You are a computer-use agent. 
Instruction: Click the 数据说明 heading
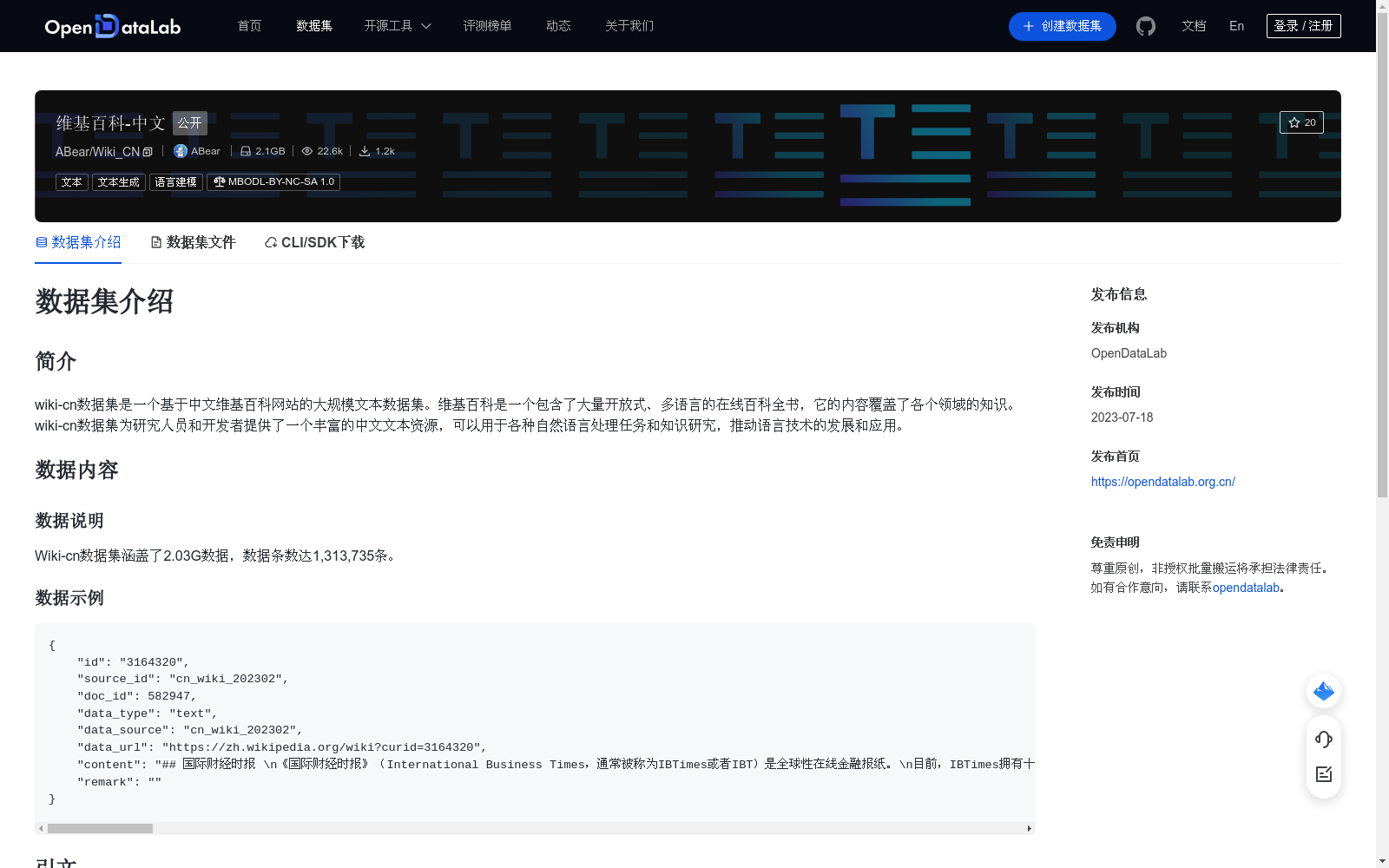pyautogui.click(x=69, y=521)
